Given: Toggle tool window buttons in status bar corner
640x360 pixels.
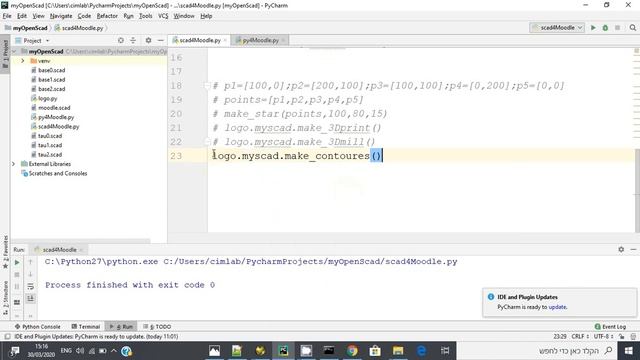Looking at the screenshot, I should tap(7, 337).
